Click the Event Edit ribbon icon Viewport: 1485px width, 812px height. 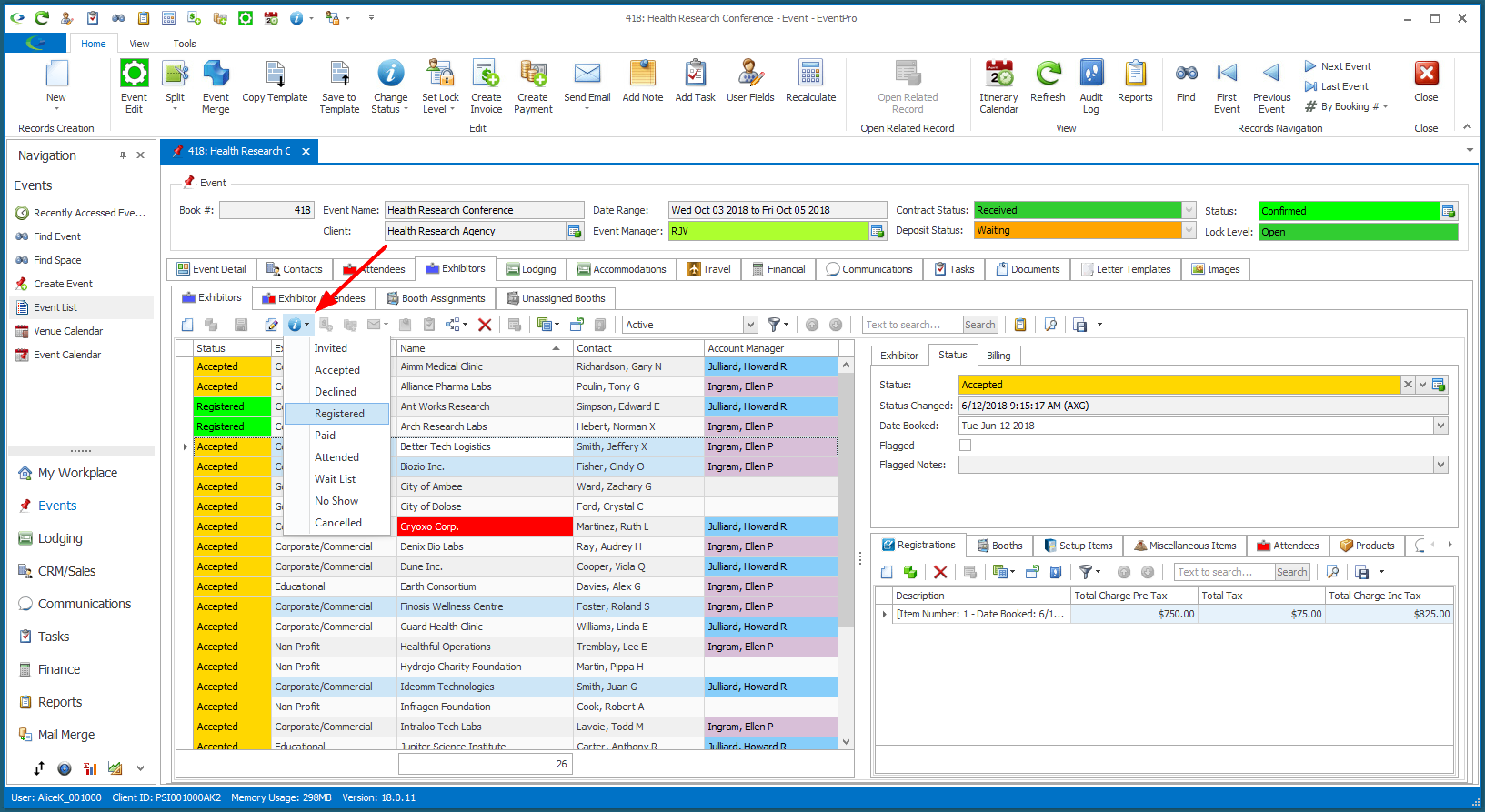click(134, 86)
